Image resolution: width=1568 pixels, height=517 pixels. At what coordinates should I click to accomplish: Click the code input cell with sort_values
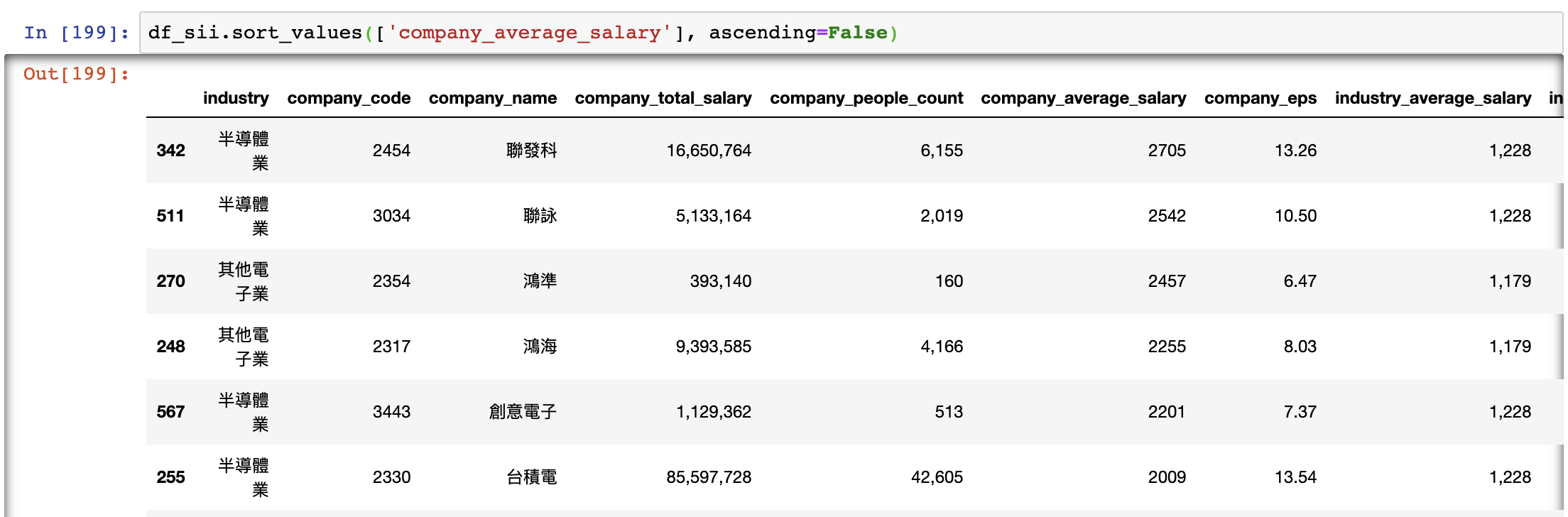click(851, 33)
